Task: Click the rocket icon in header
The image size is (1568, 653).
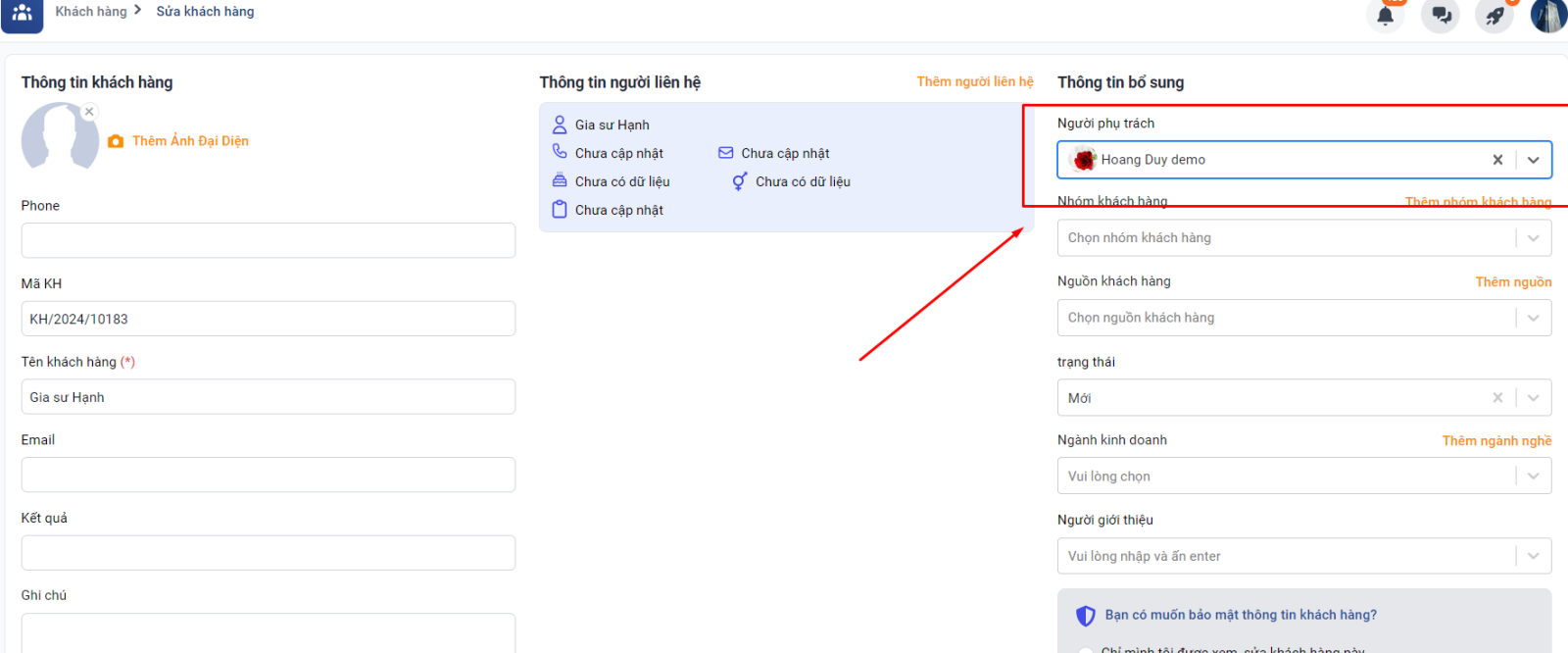Action: coord(1494,16)
